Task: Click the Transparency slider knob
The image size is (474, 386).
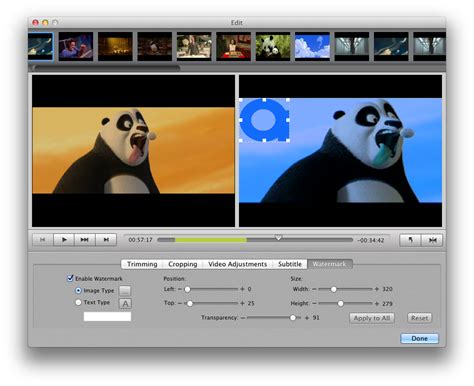Action: click(x=293, y=318)
